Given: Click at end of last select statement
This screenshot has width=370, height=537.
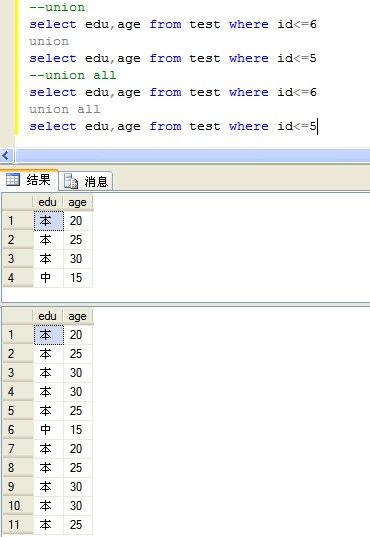Looking at the screenshot, I should 317,126.
